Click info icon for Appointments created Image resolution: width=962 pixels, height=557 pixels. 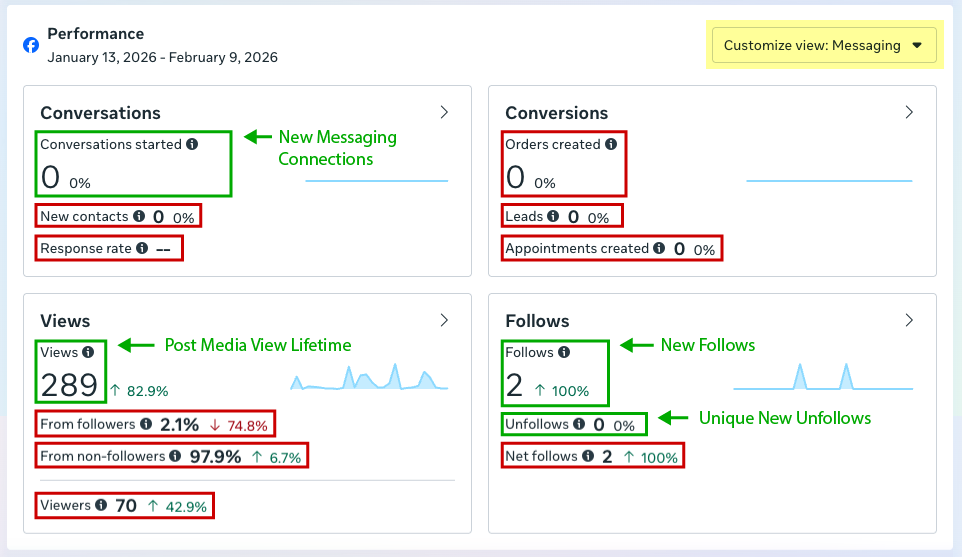pyautogui.click(x=659, y=248)
